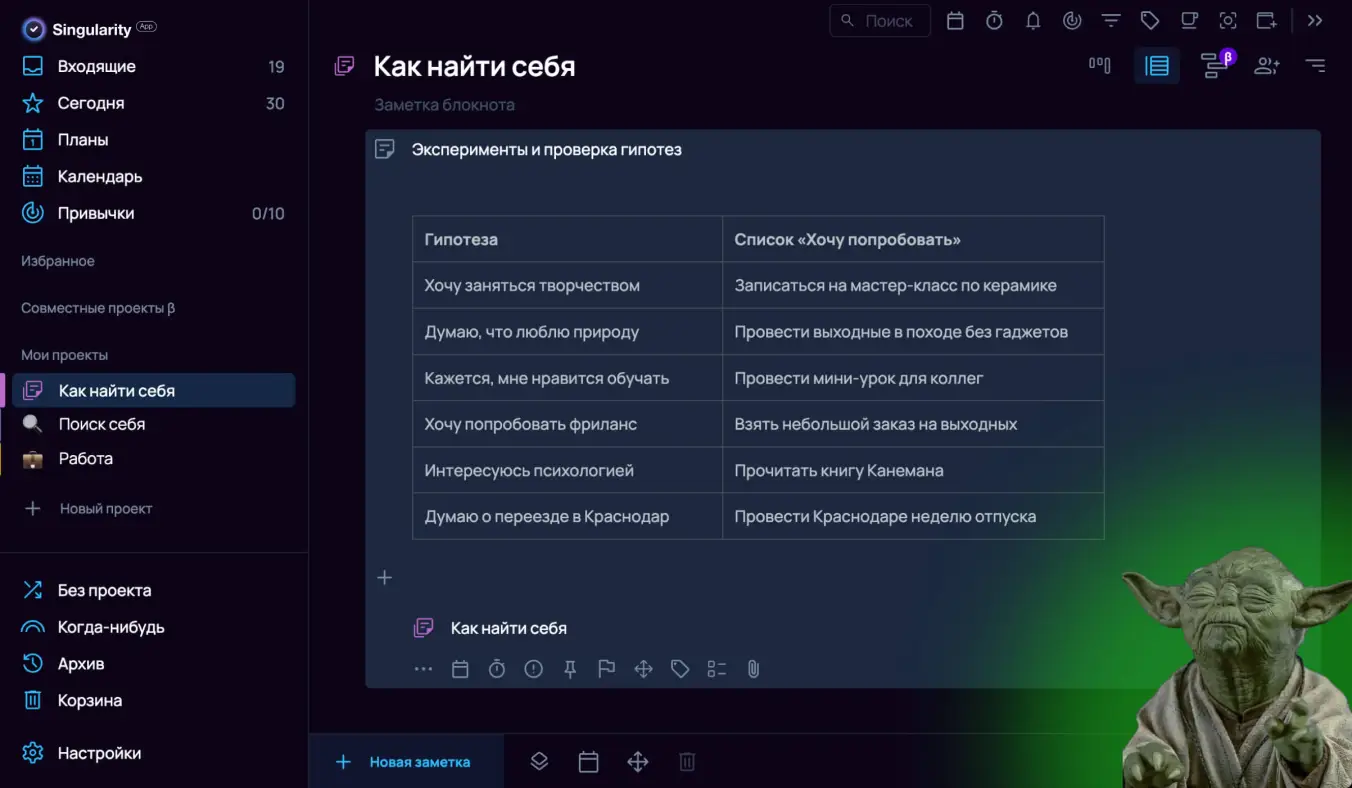Screen dimensions: 1352x788
Task: Set priority with the exclamation circle icon
Action: click(533, 669)
